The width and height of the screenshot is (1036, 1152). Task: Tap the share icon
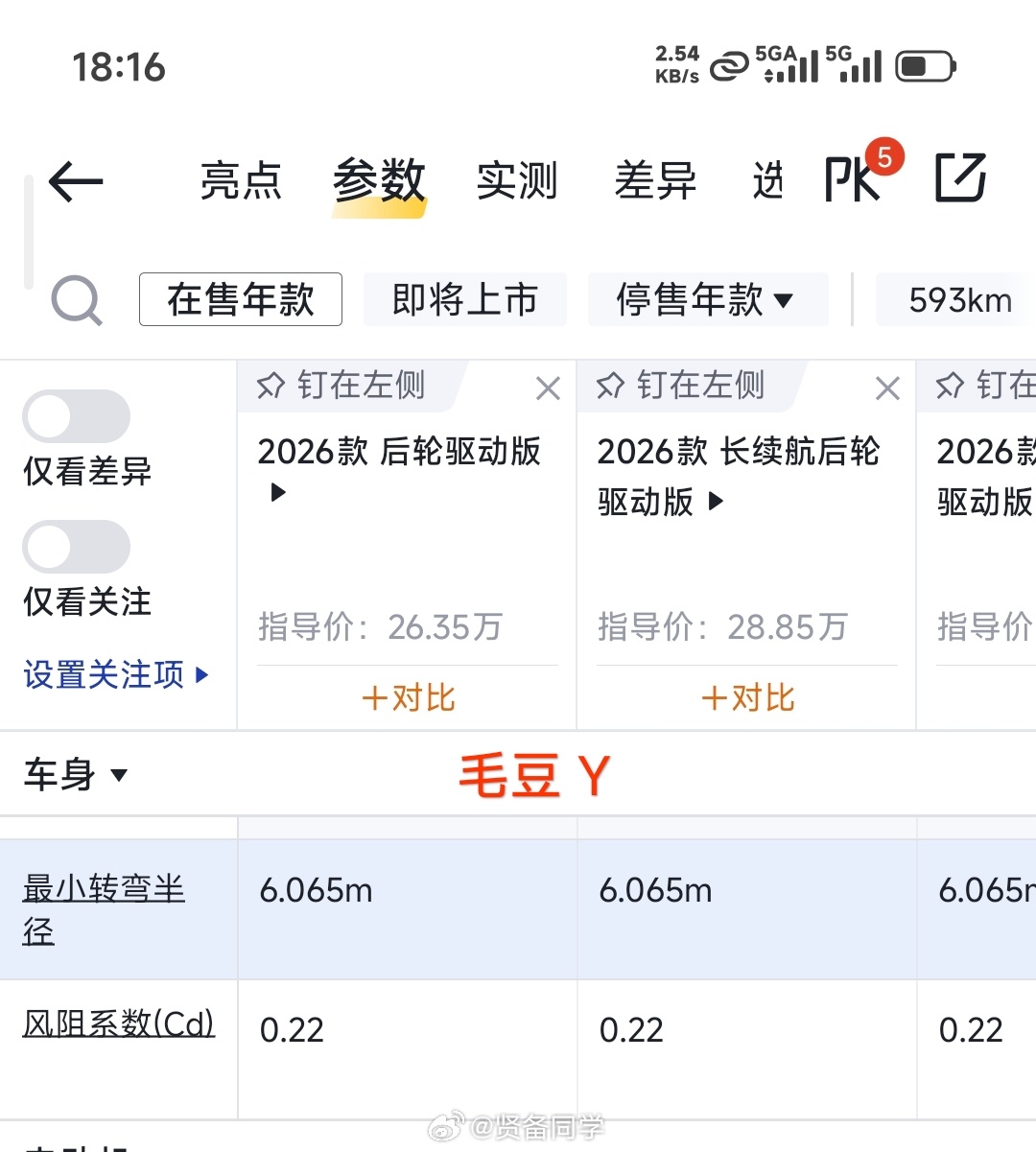point(961,177)
